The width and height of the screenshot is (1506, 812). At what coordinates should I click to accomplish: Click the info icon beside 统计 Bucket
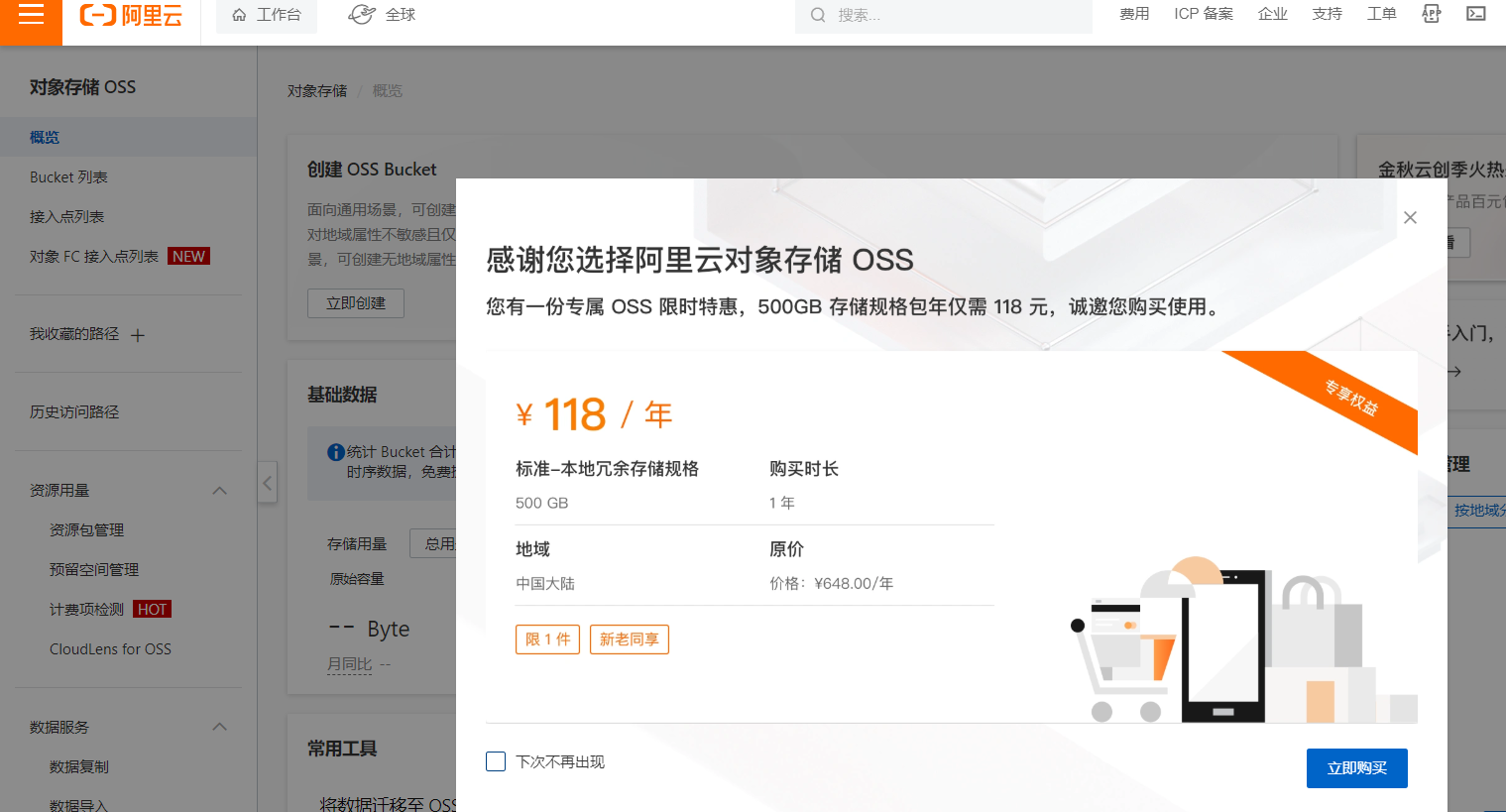pos(336,452)
